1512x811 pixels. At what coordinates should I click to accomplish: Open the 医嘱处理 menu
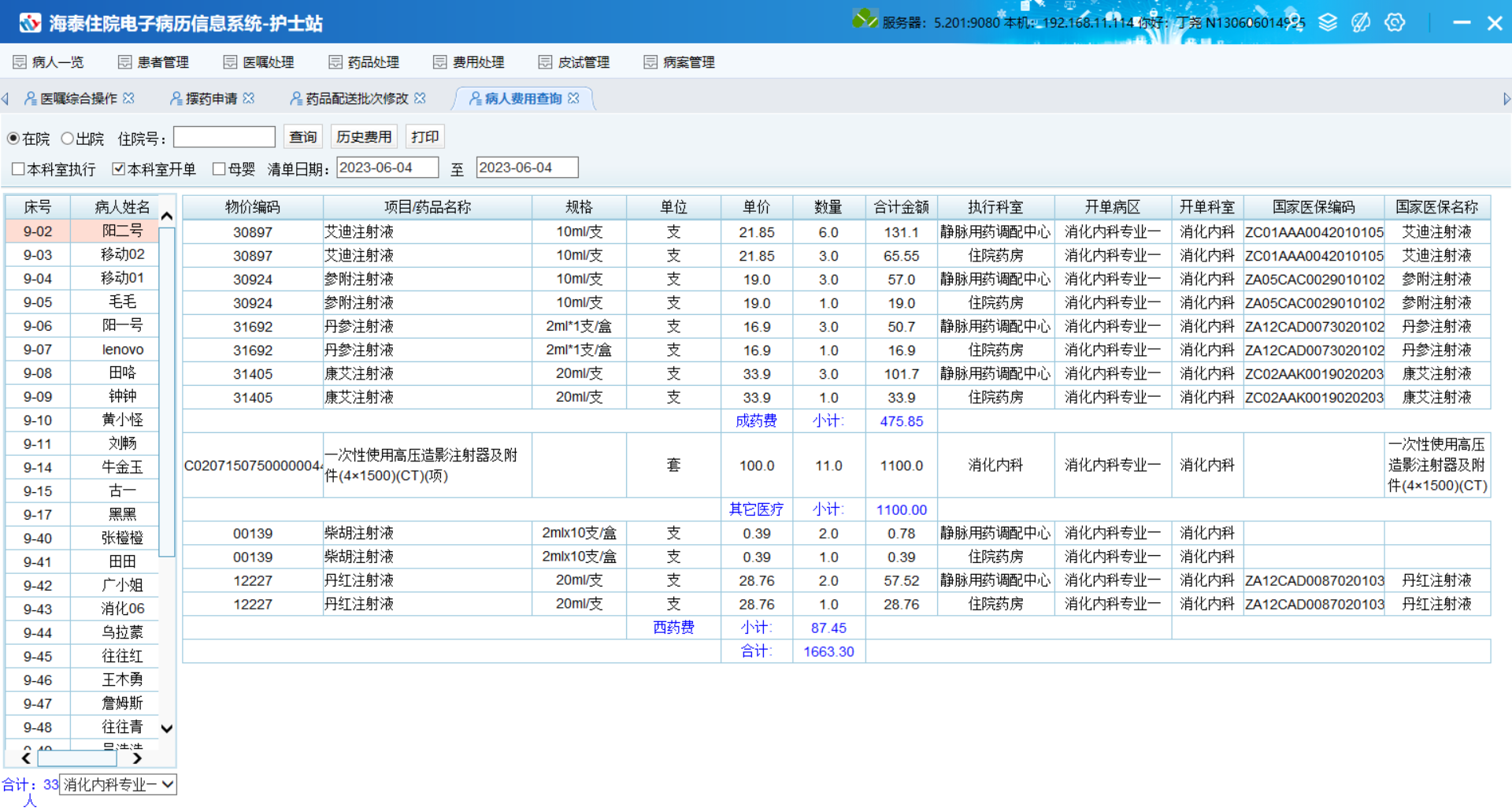(x=259, y=62)
